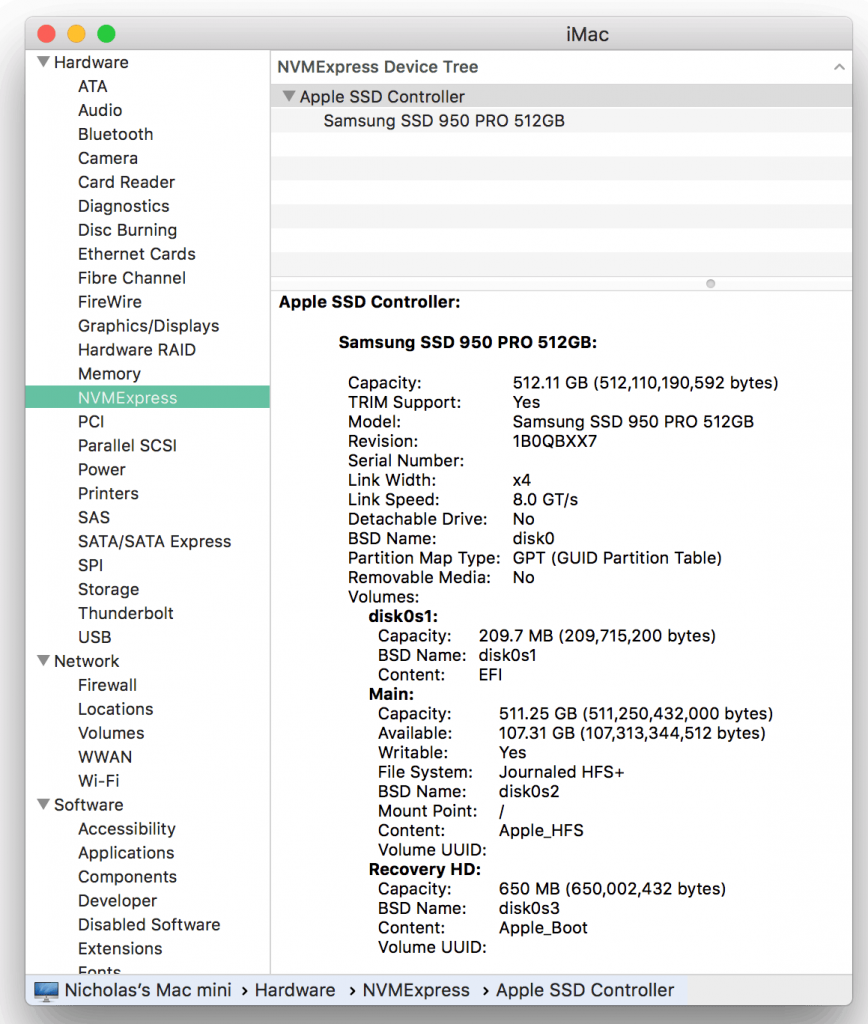
Task: Select Memory in the sidebar
Action: [x=109, y=374]
